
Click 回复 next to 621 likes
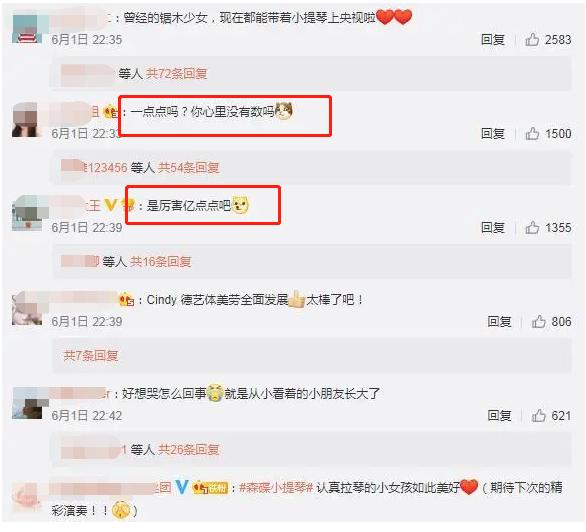(x=499, y=416)
